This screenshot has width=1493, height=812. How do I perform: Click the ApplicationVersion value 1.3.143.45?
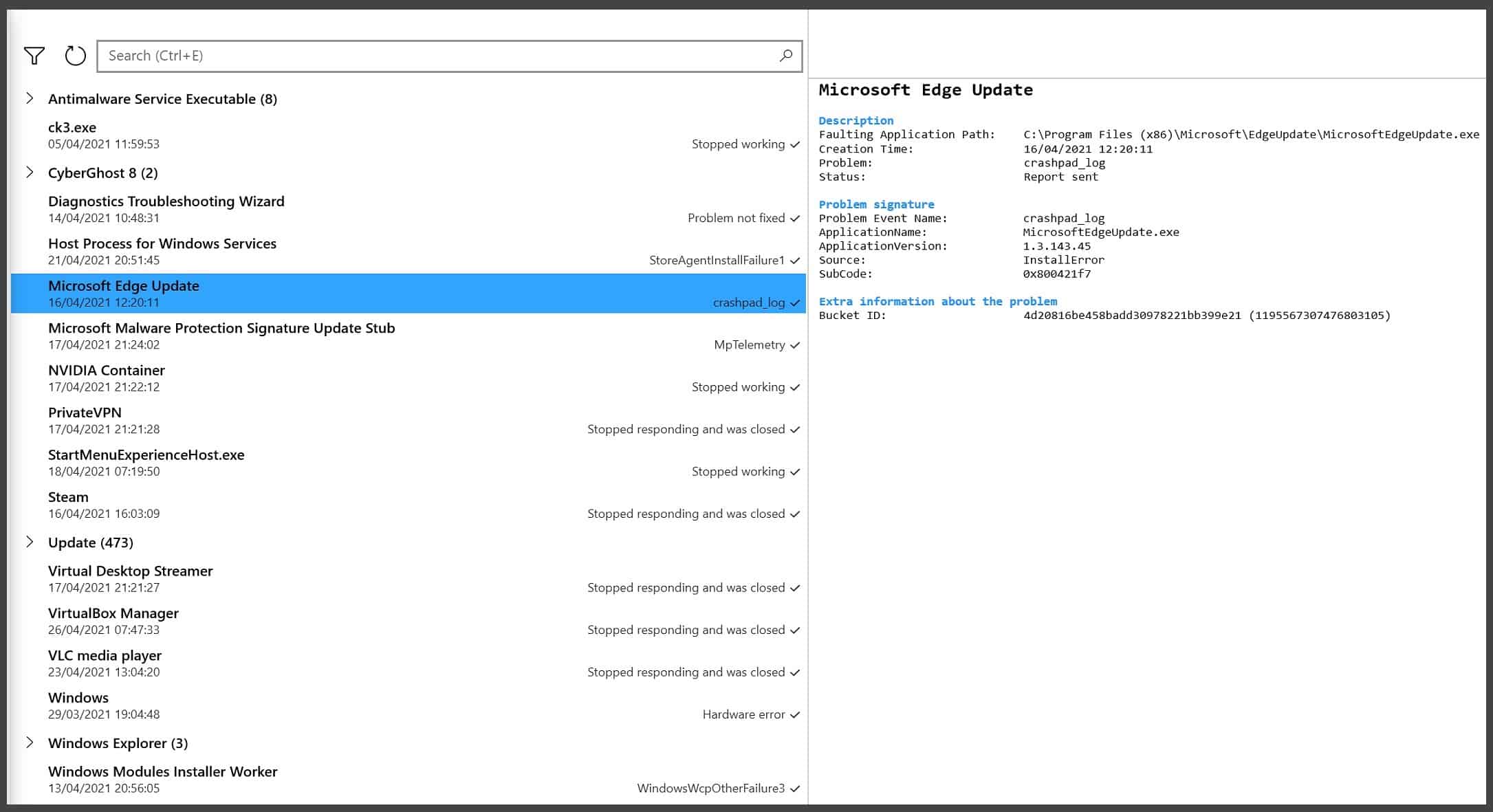click(1057, 245)
